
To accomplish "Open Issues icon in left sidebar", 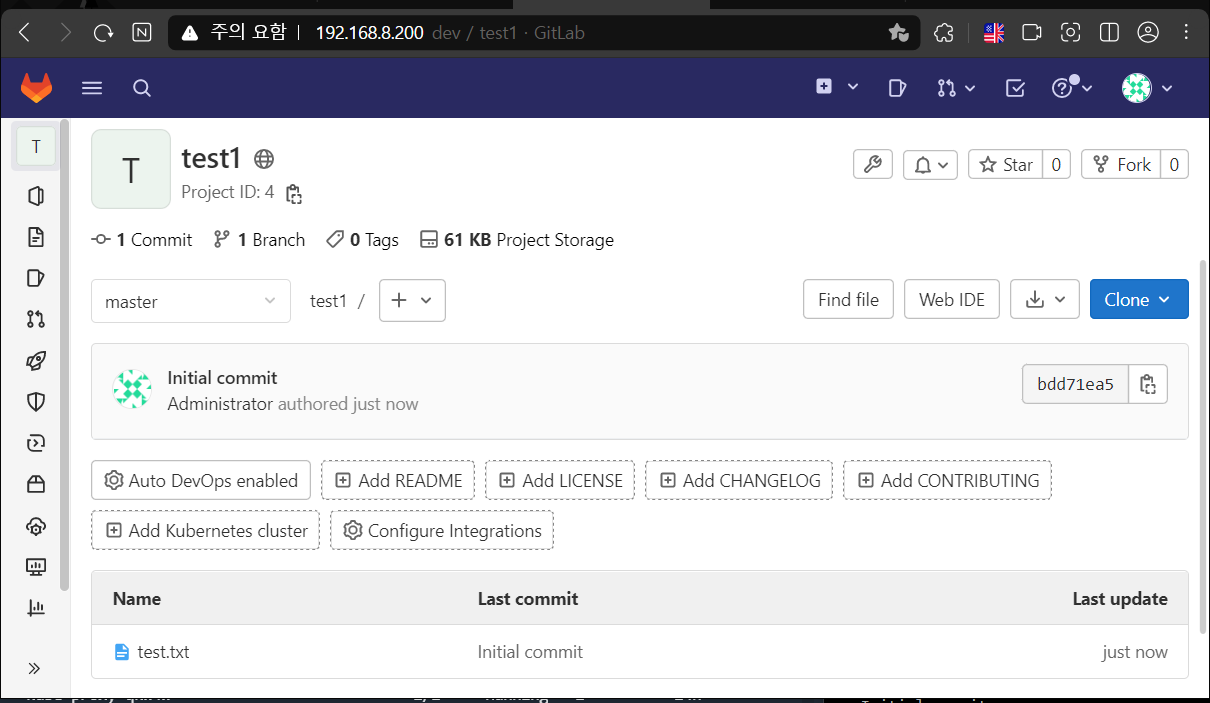I will (x=36, y=278).
